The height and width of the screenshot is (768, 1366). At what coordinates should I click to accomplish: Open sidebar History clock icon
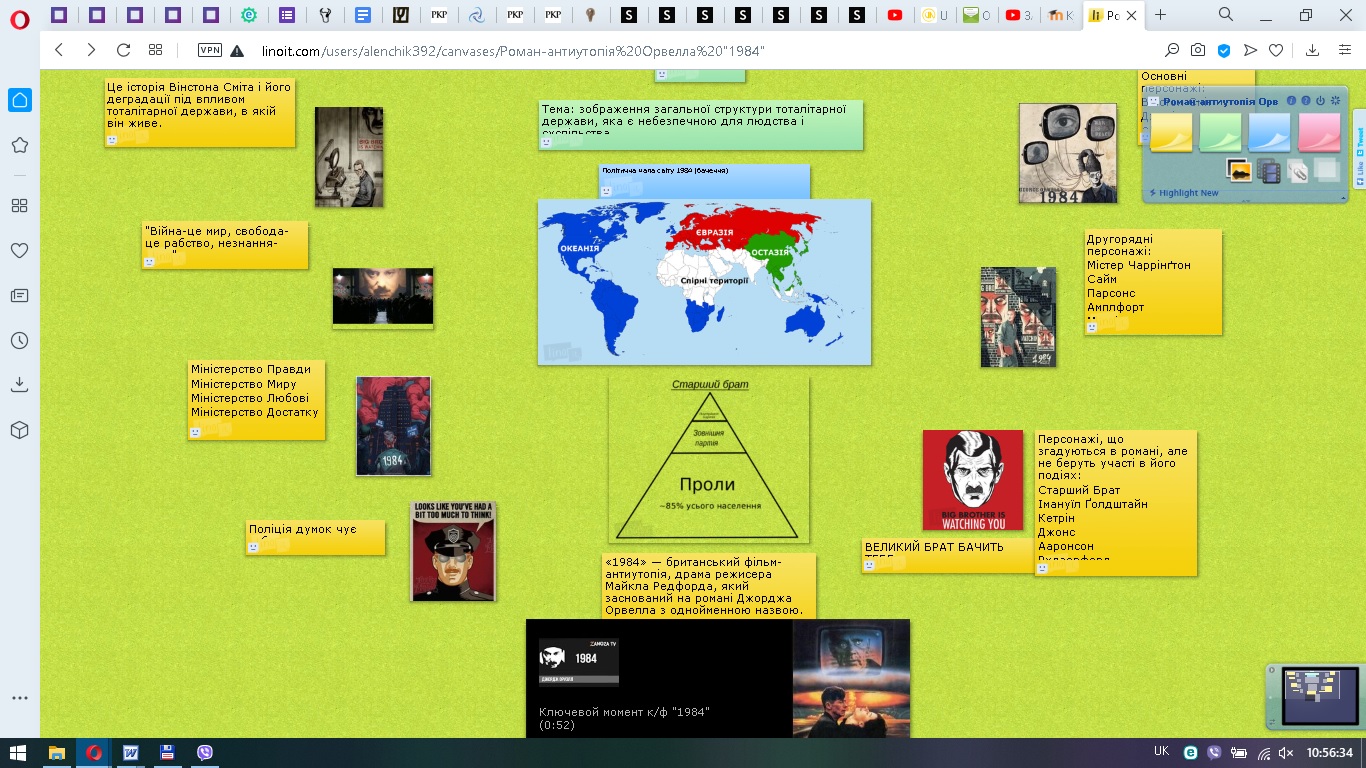click(19, 340)
